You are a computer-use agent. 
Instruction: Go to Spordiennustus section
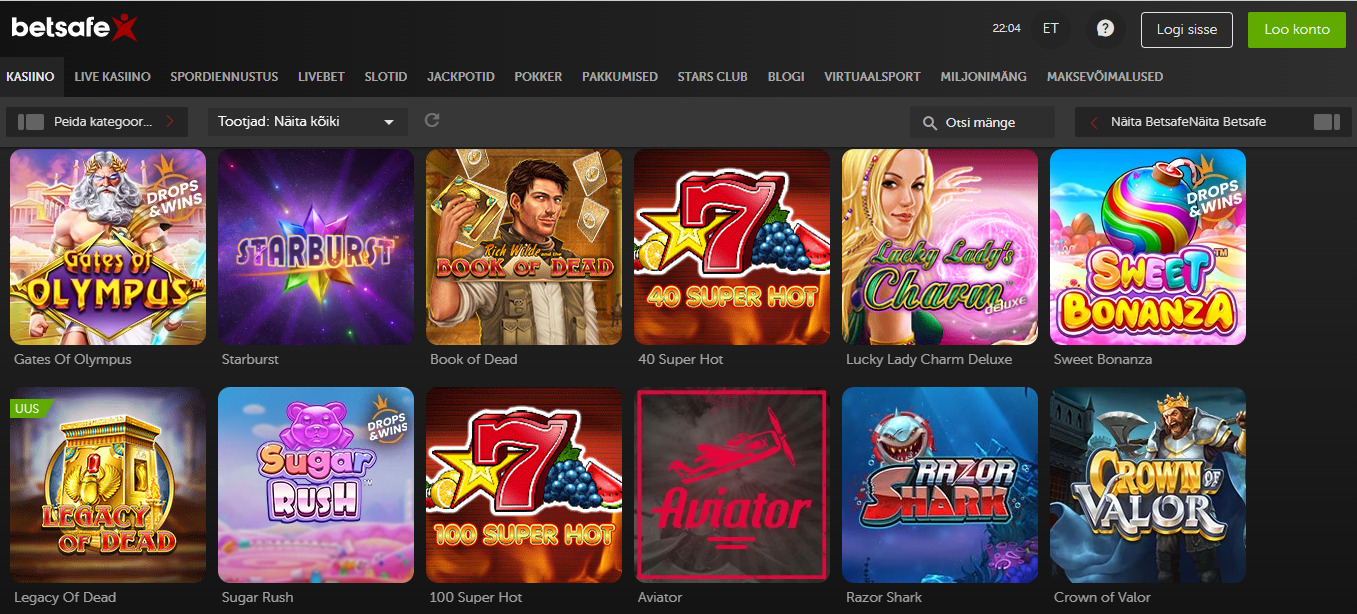point(224,77)
